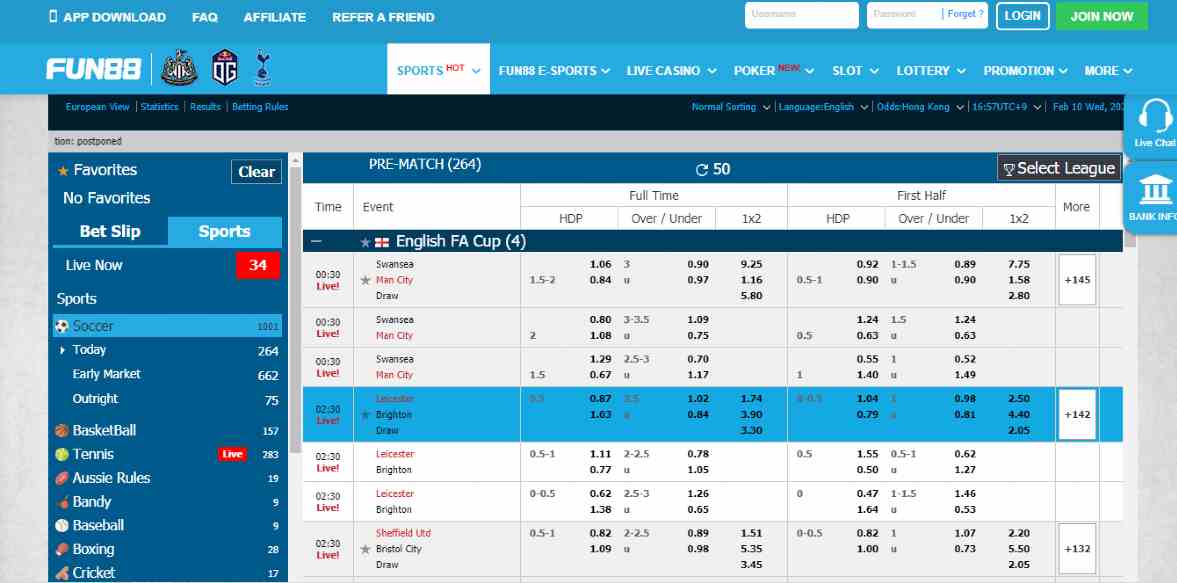Click the refresh countdown icon
The height and width of the screenshot is (583, 1177).
tap(702, 170)
